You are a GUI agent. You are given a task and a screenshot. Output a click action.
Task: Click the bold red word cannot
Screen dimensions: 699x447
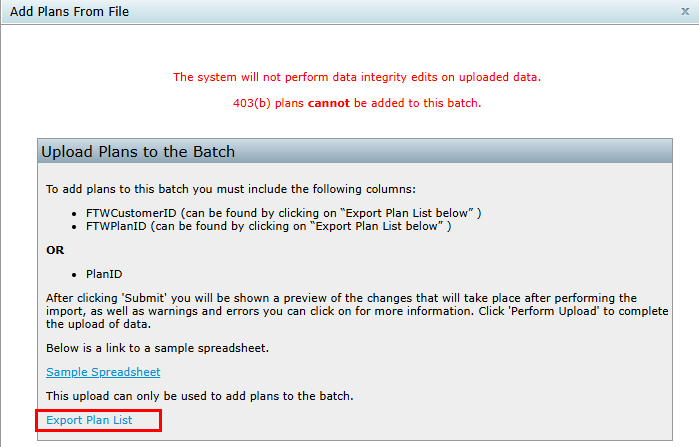point(329,103)
